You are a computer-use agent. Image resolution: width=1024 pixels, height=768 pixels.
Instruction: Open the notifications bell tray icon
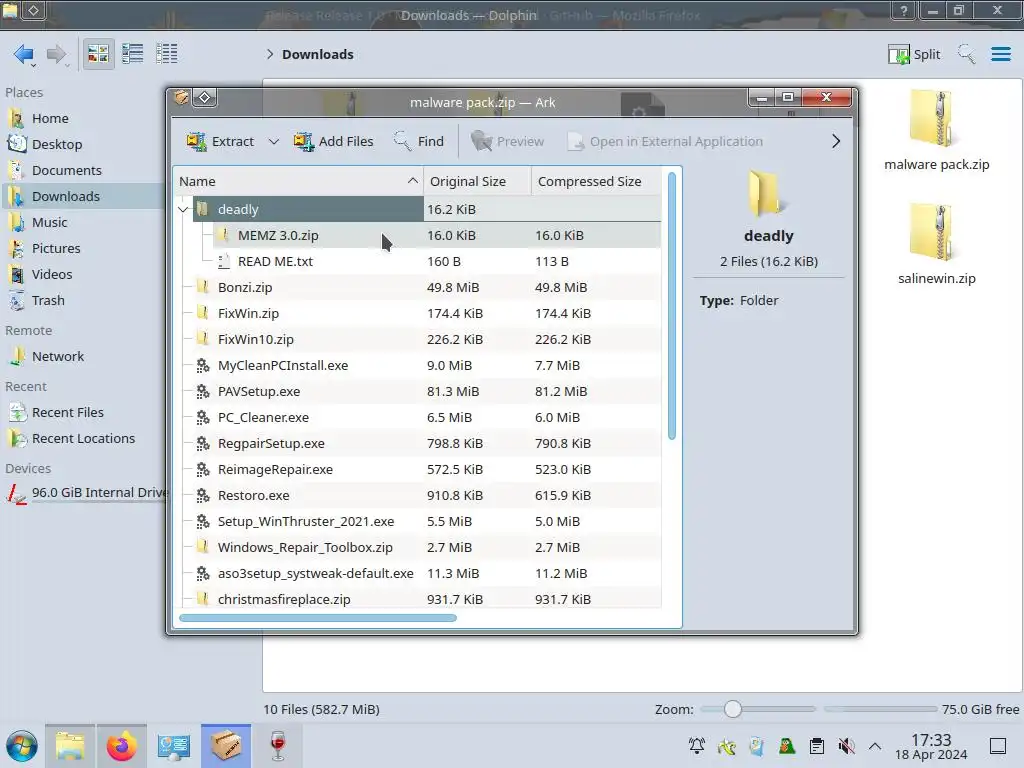(697, 746)
